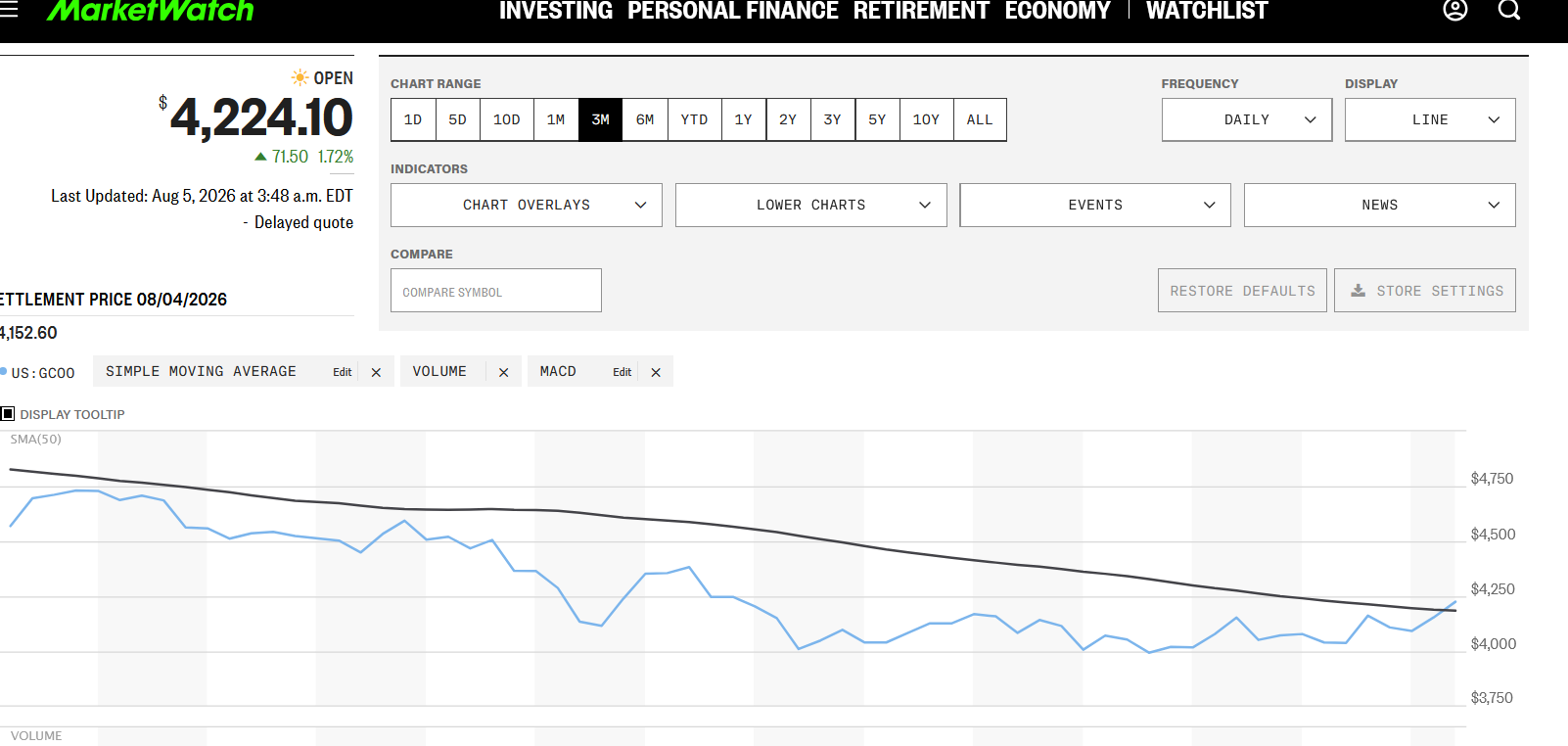Edit the MACD indicator settings
Screen dimensions: 1568x746
pyautogui.click(x=622, y=372)
